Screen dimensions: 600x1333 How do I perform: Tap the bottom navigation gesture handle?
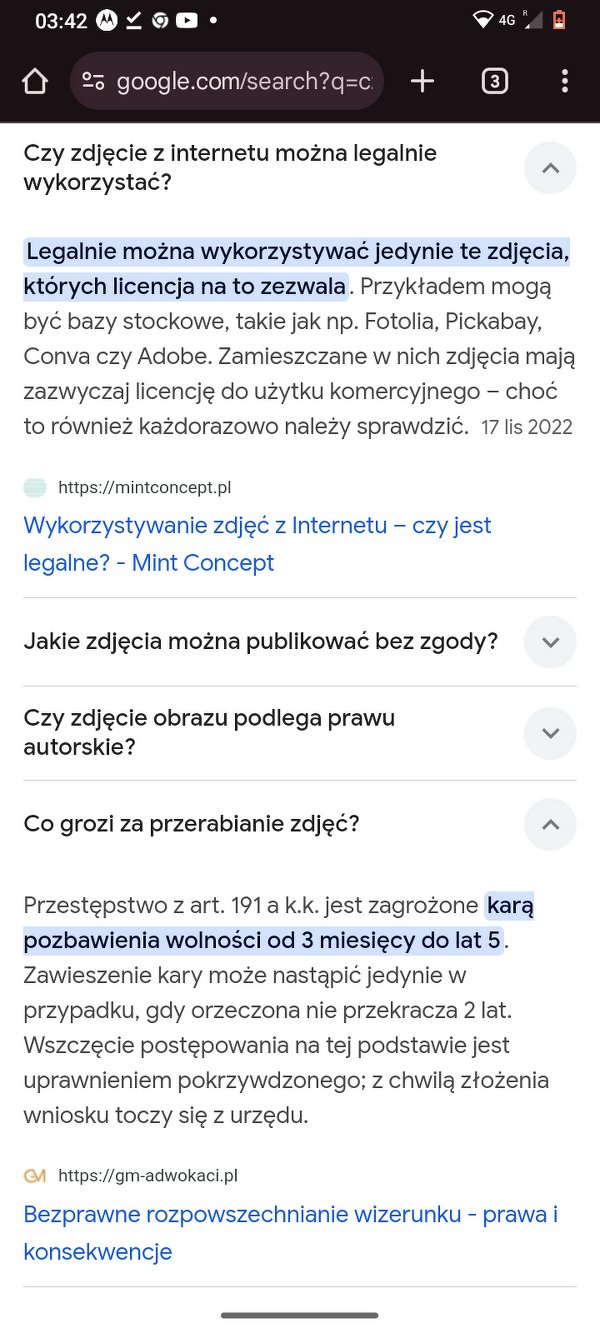[x=300, y=1315]
